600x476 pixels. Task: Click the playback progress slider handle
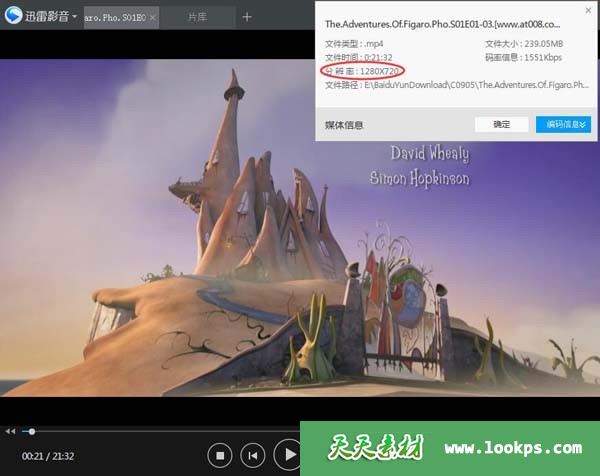tap(32, 431)
